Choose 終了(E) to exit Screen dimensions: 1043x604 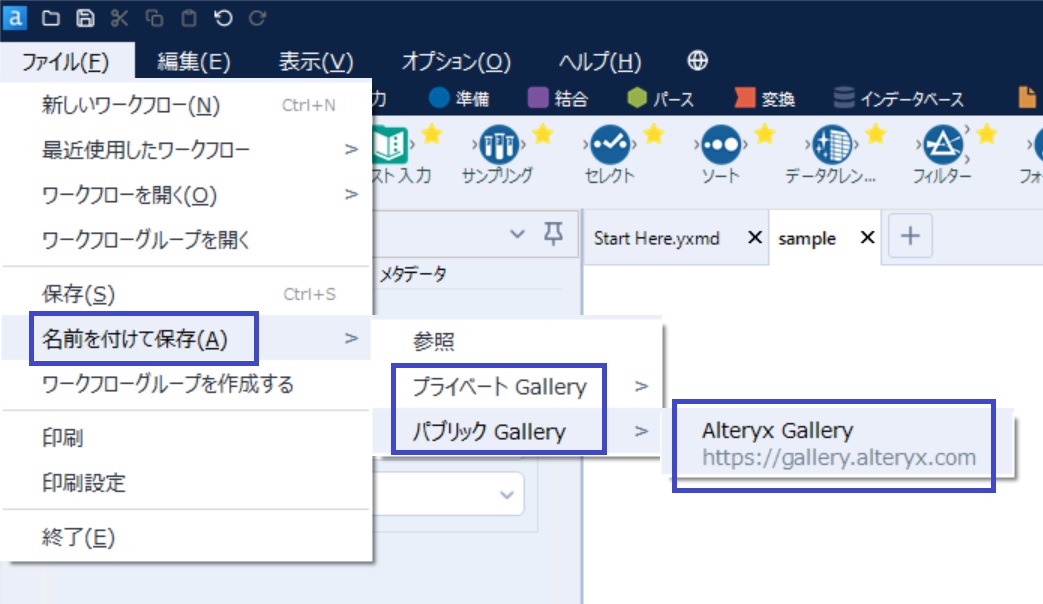186,537
